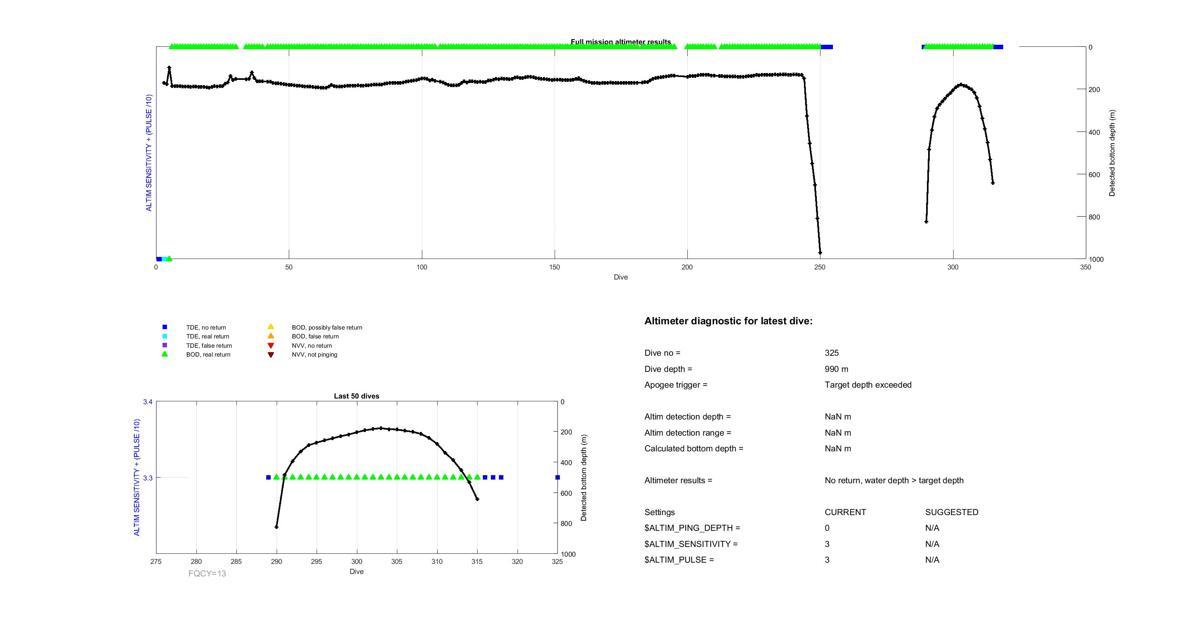Click the purple 'TDE, false return' legend square
The image size is (1200, 622).
pyautogui.click(x=165, y=345)
